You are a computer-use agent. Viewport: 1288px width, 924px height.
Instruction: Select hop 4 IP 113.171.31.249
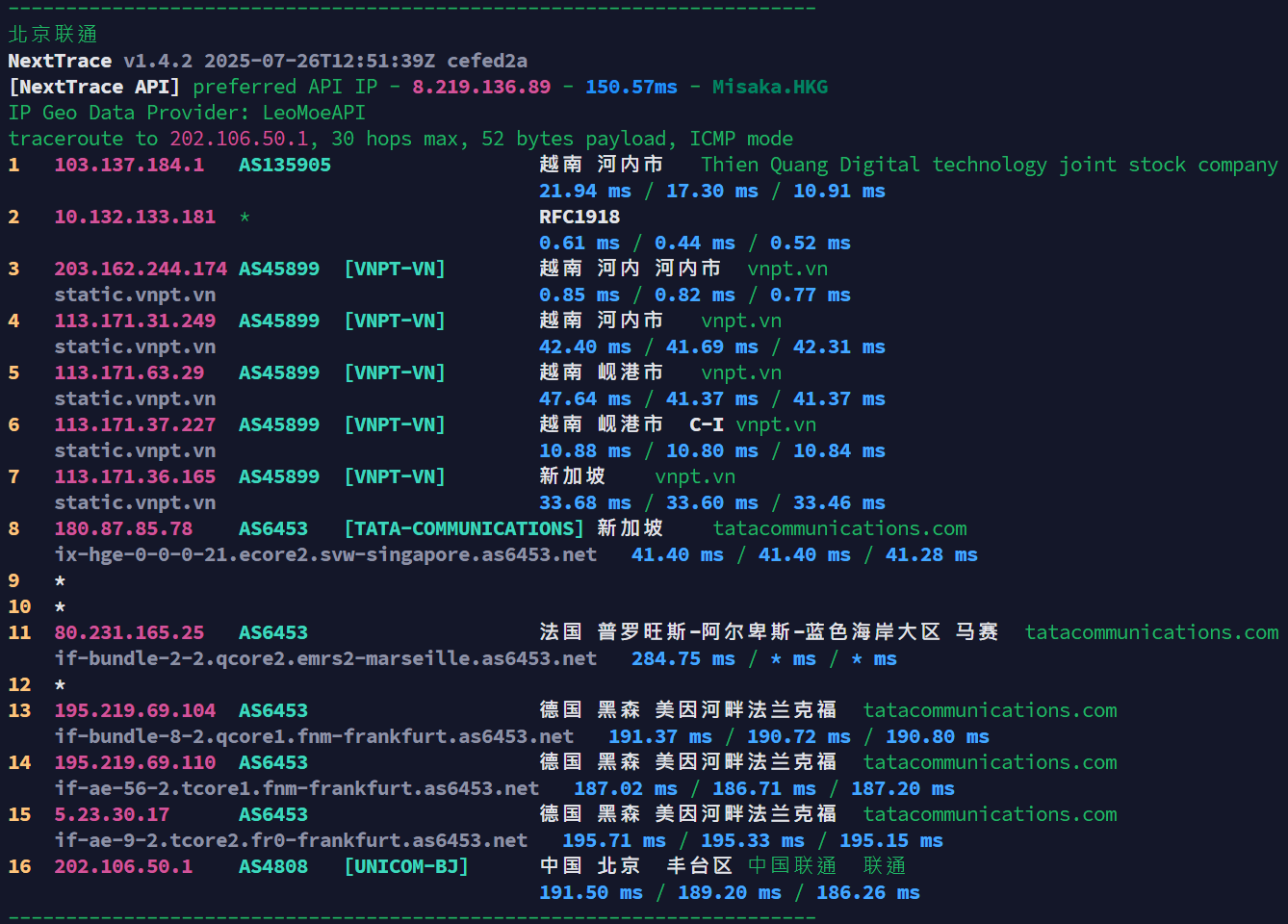135,321
